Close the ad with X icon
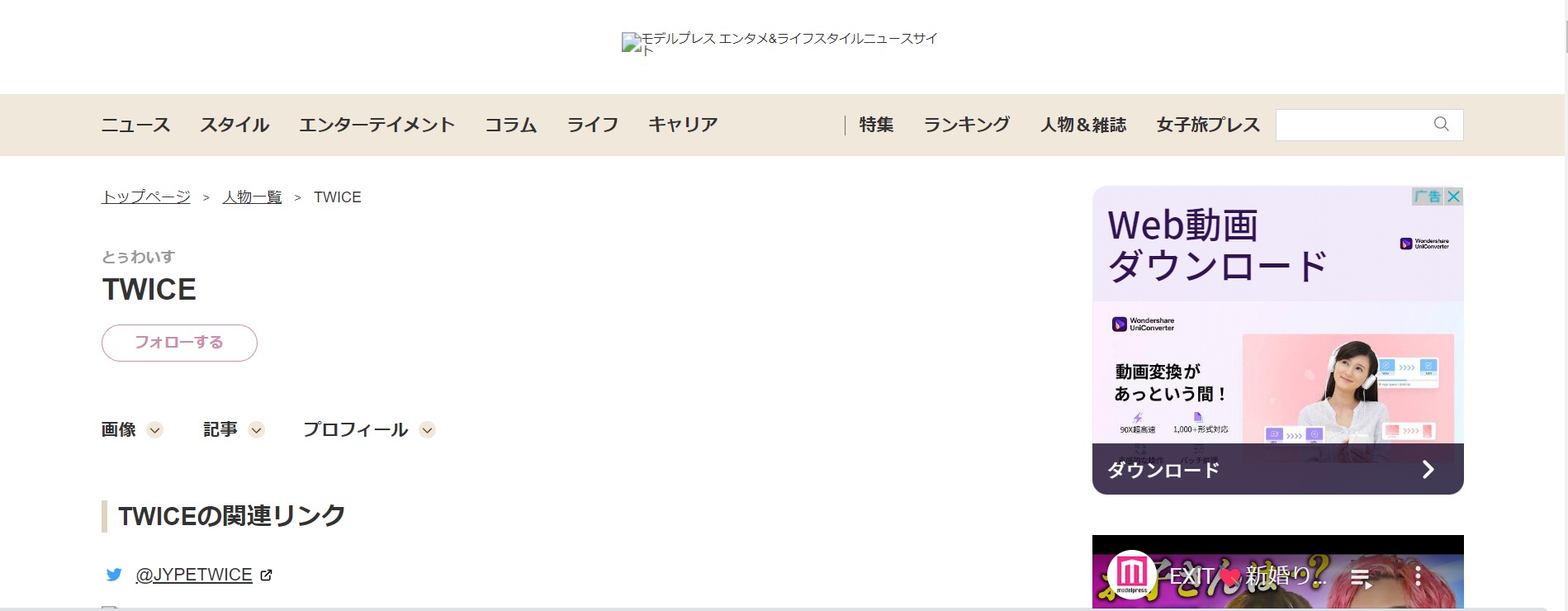Screen dimensions: 1568x611 coord(1454,197)
